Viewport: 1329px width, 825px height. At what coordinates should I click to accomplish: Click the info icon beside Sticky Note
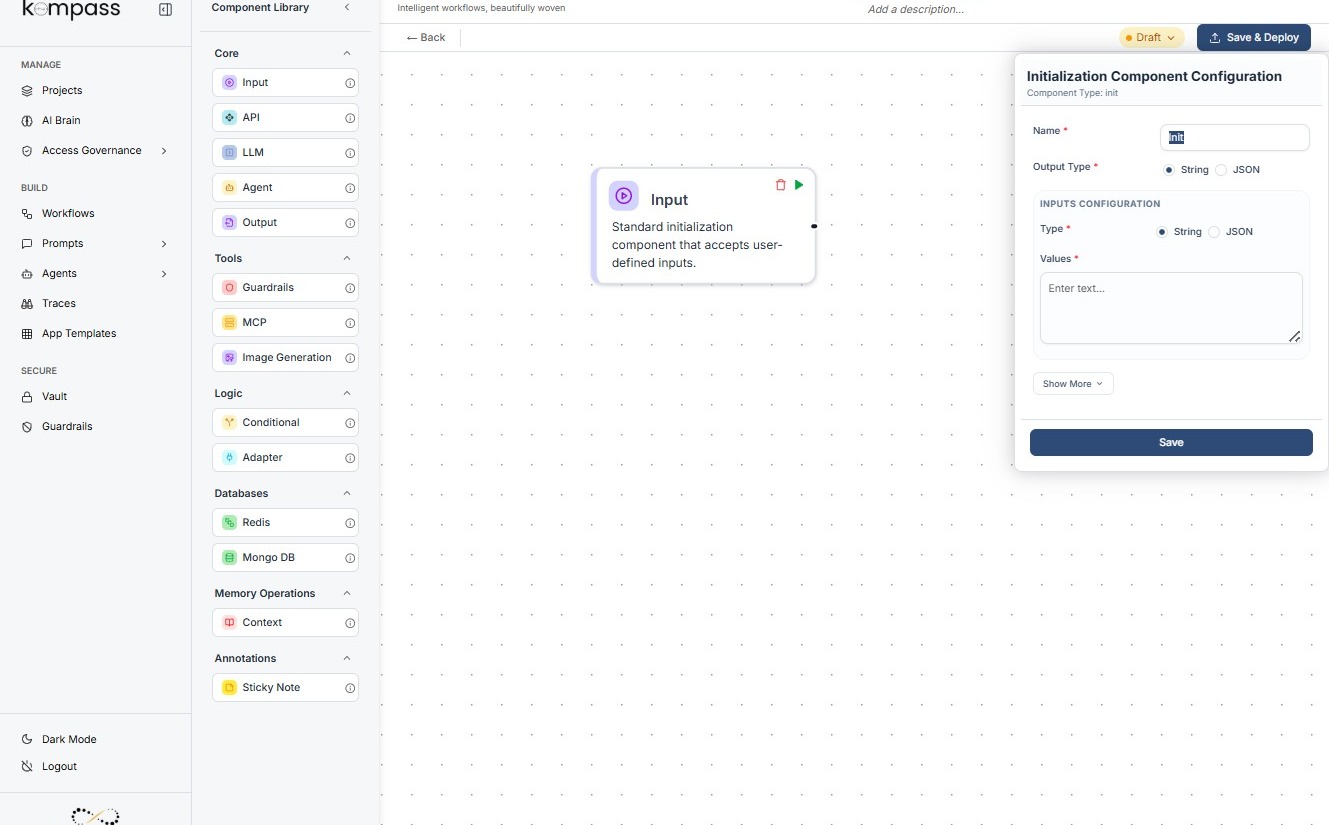click(x=350, y=688)
